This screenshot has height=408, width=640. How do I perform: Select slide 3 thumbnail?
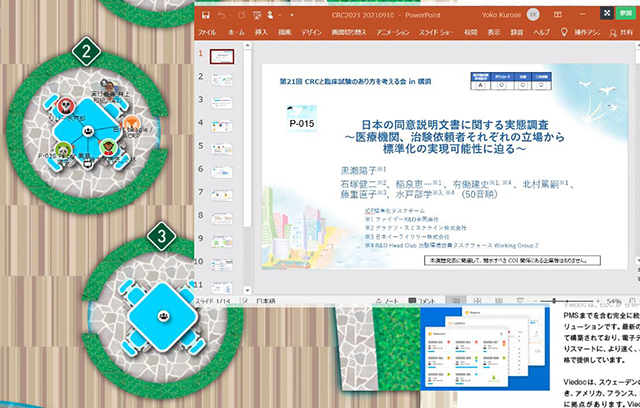222,102
